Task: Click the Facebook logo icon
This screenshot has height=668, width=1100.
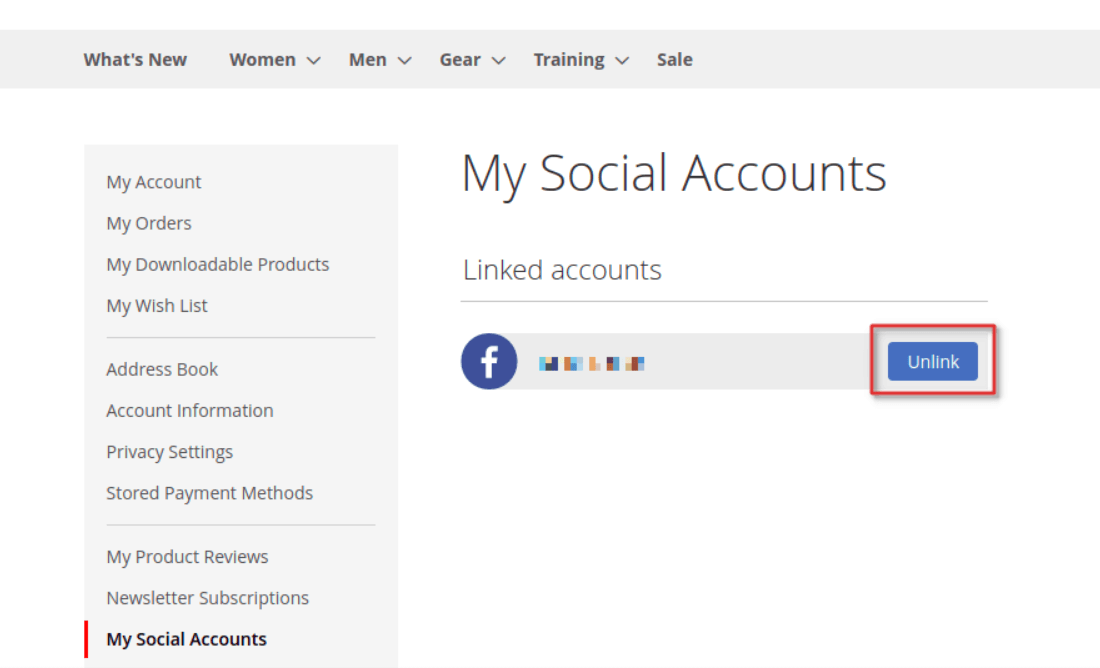Action: tap(489, 361)
